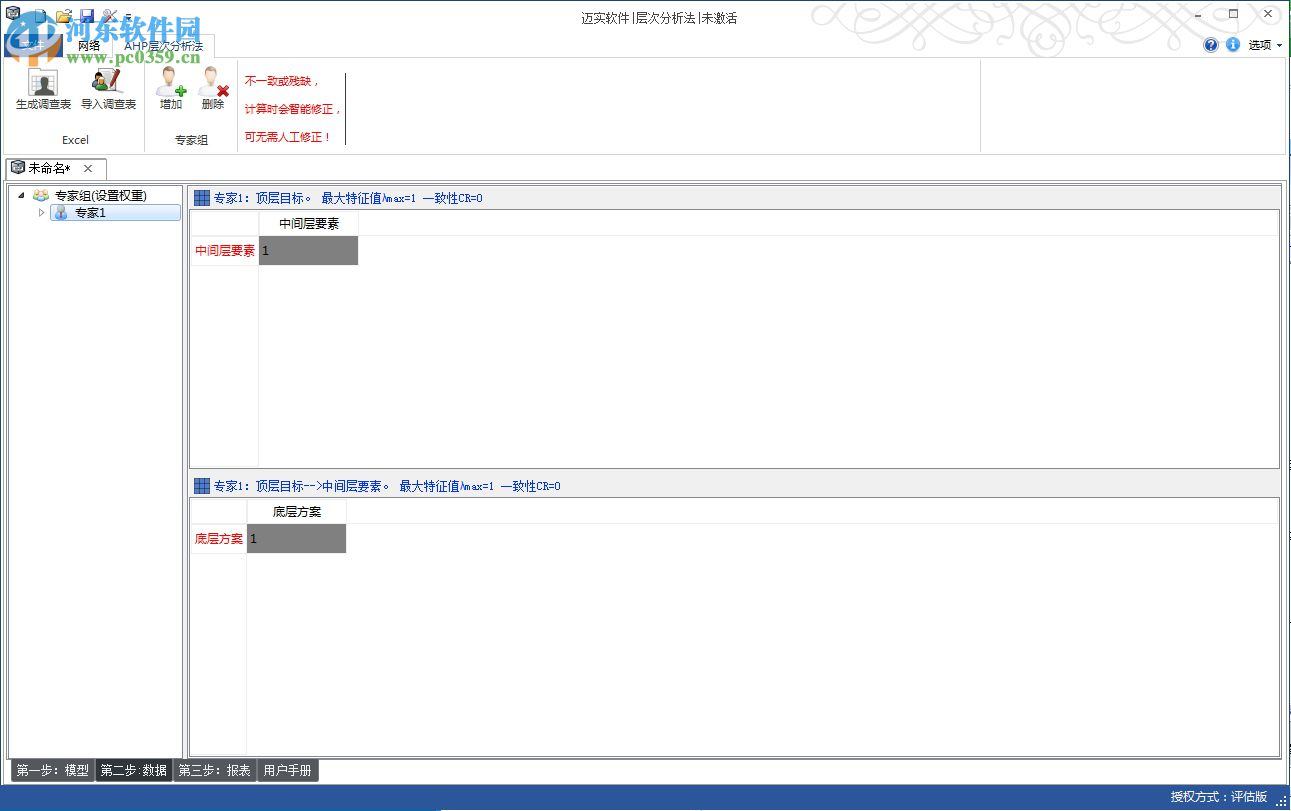Open the 选项 options dropdown

[1265, 45]
